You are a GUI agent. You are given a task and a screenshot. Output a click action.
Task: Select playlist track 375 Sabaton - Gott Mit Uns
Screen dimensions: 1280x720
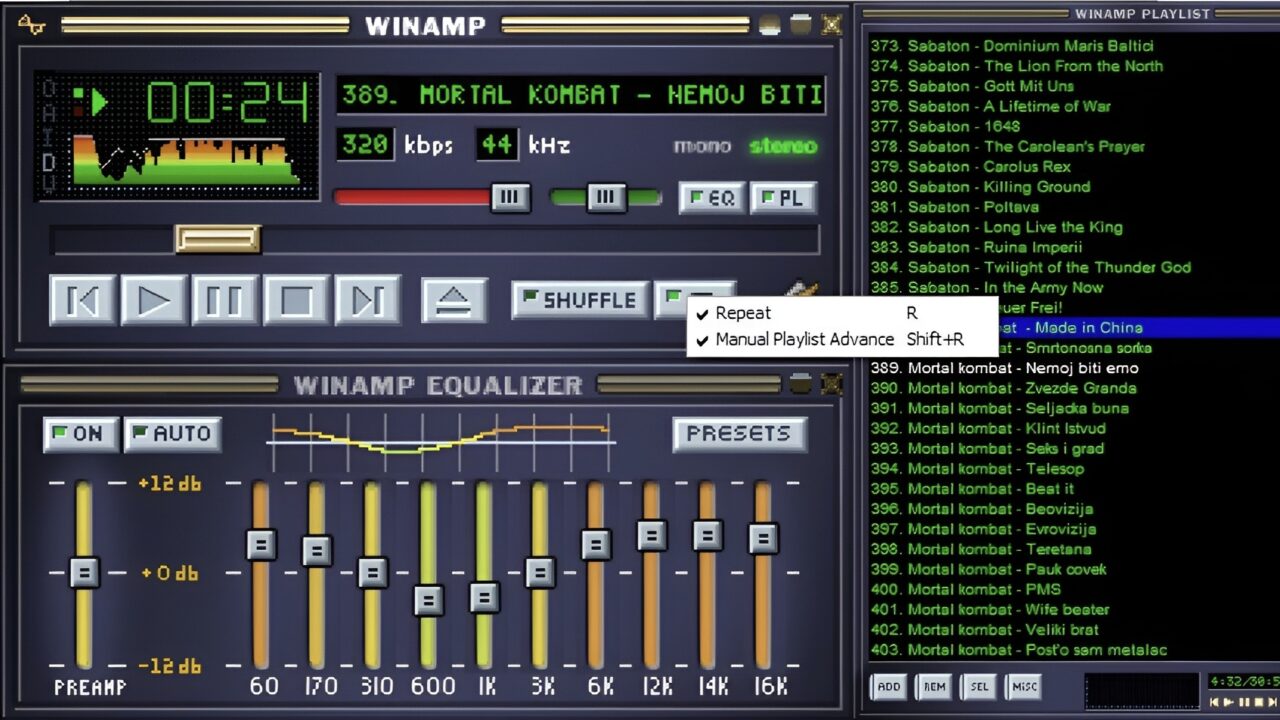click(x=972, y=85)
